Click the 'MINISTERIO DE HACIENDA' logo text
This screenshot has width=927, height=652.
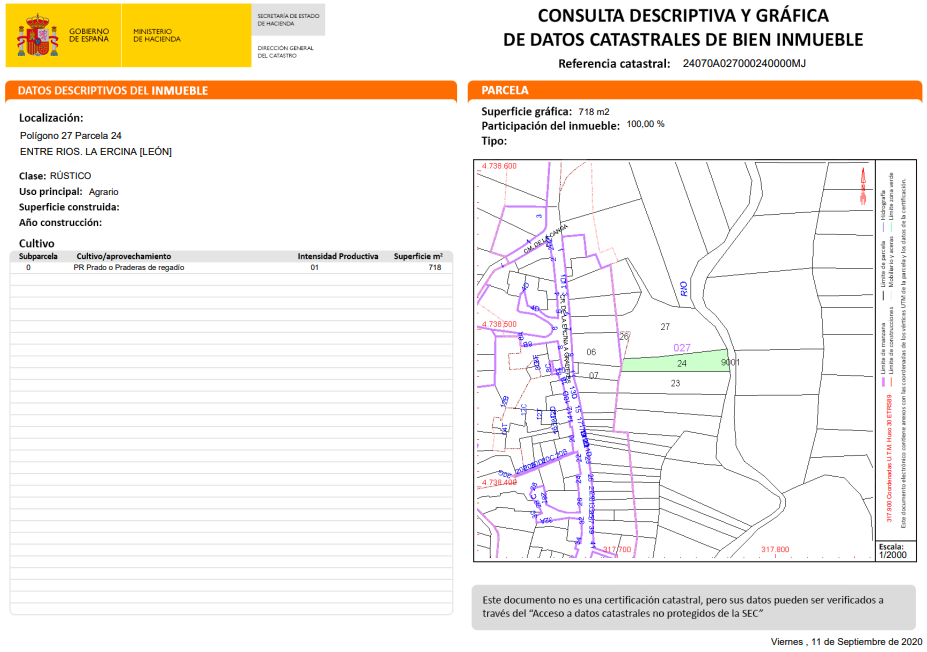157,35
